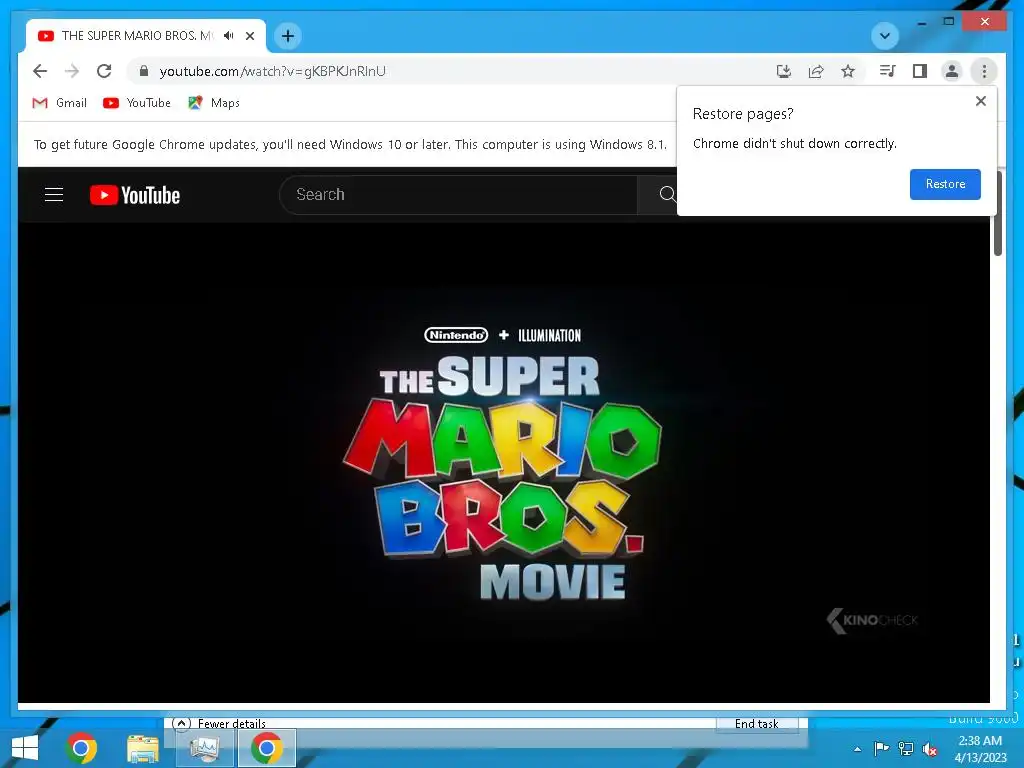Open the network tray icon

(x=906, y=748)
